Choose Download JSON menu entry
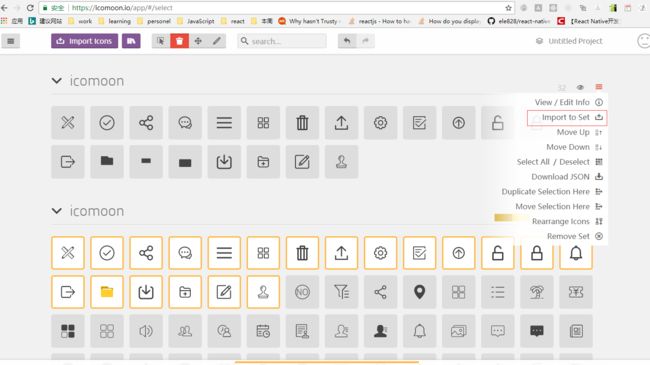 click(567, 177)
